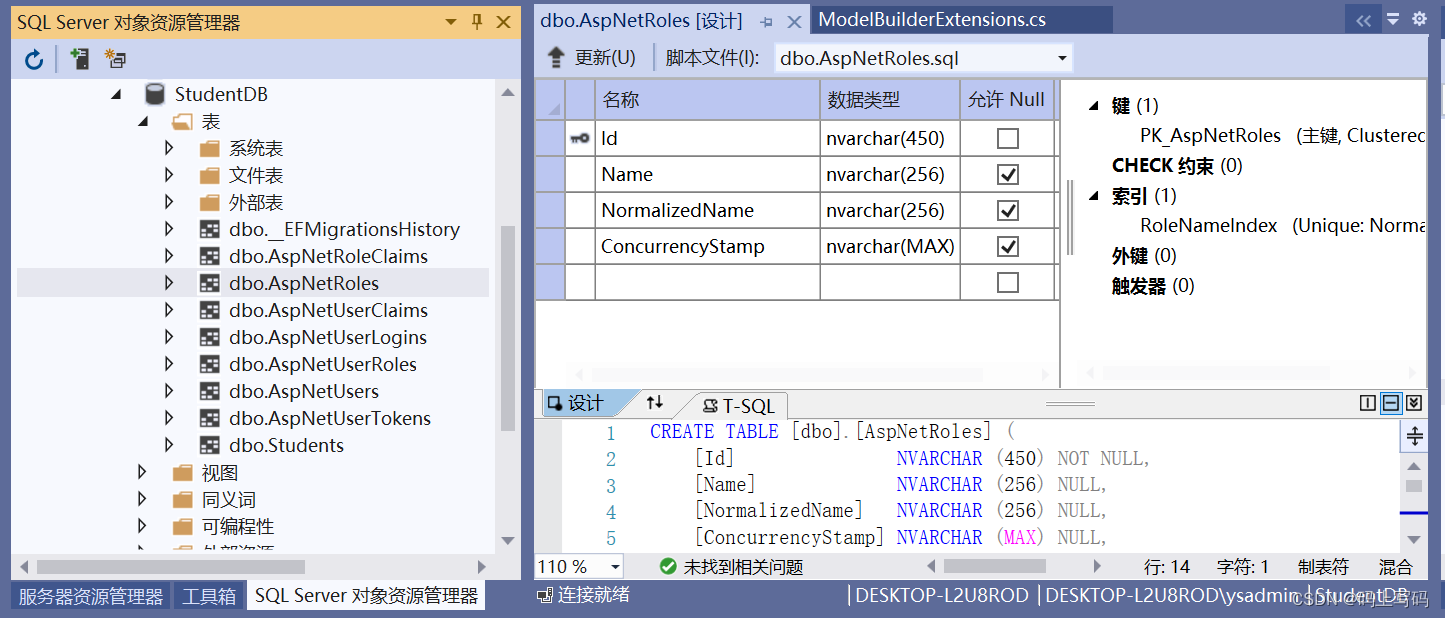1445x618 pixels.
Task: Refresh the SQL Server Object Explorer
Action: [33, 58]
